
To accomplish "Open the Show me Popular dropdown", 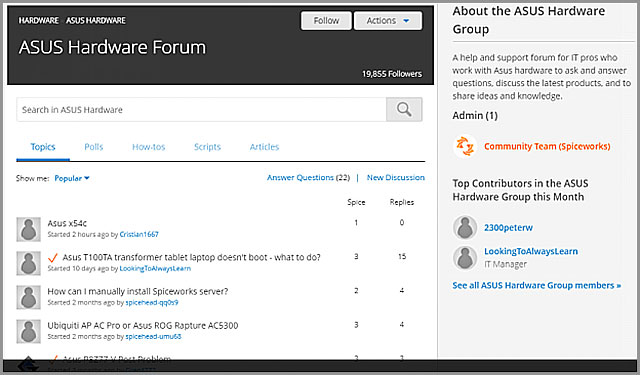I will pyautogui.click(x=72, y=178).
